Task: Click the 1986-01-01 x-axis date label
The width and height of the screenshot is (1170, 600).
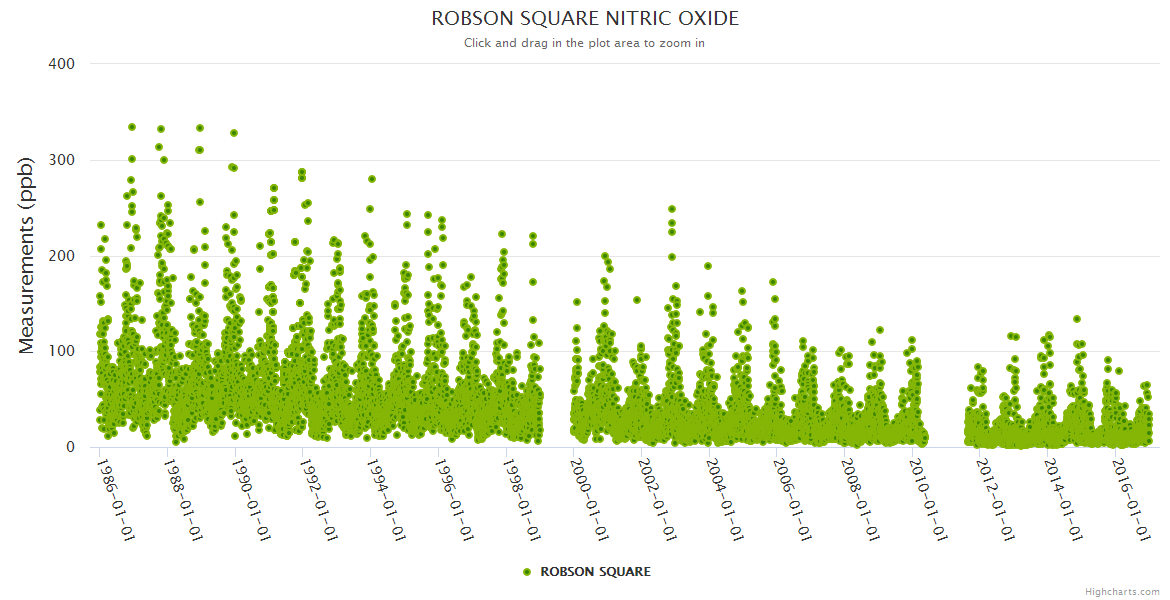Action: pyautogui.click(x=115, y=499)
